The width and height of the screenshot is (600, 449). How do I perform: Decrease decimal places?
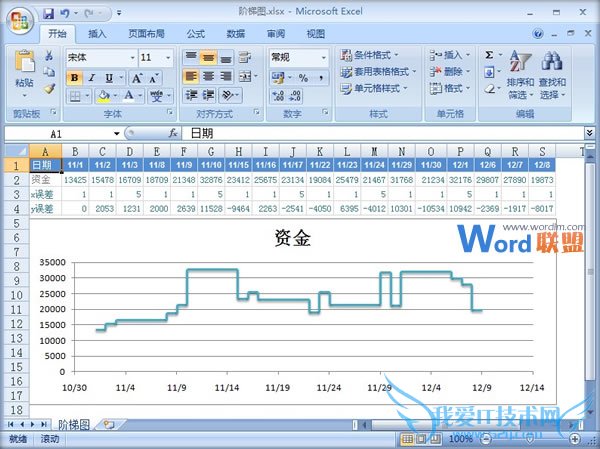click(x=295, y=96)
